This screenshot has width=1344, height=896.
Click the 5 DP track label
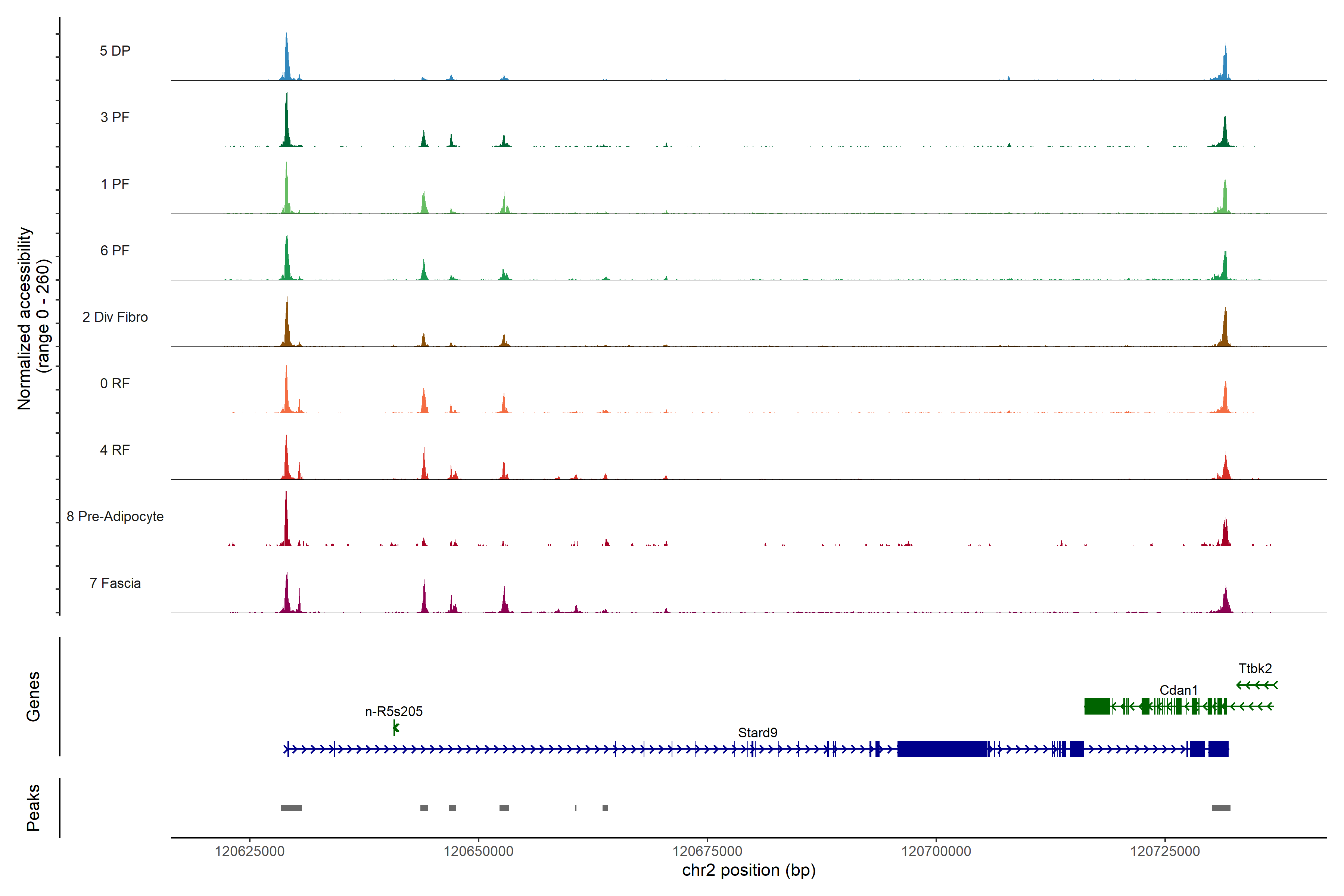[x=115, y=51]
